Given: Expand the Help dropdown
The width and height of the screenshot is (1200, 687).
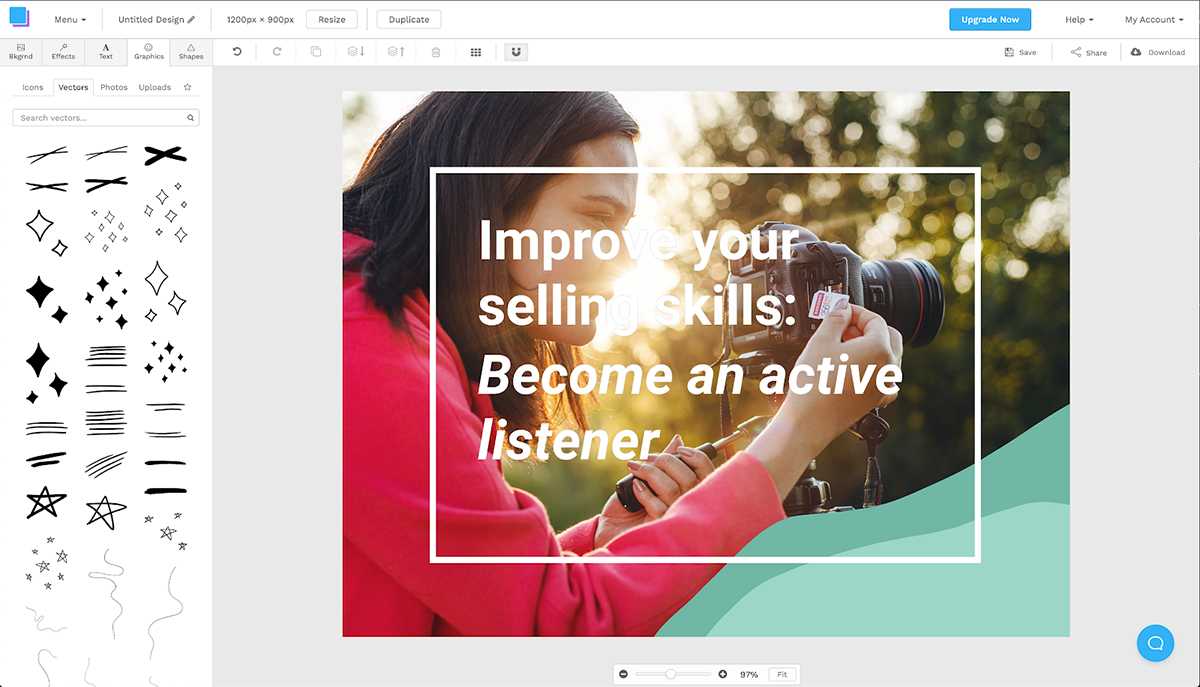Looking at the screenshot, I should click(1079, 20).
